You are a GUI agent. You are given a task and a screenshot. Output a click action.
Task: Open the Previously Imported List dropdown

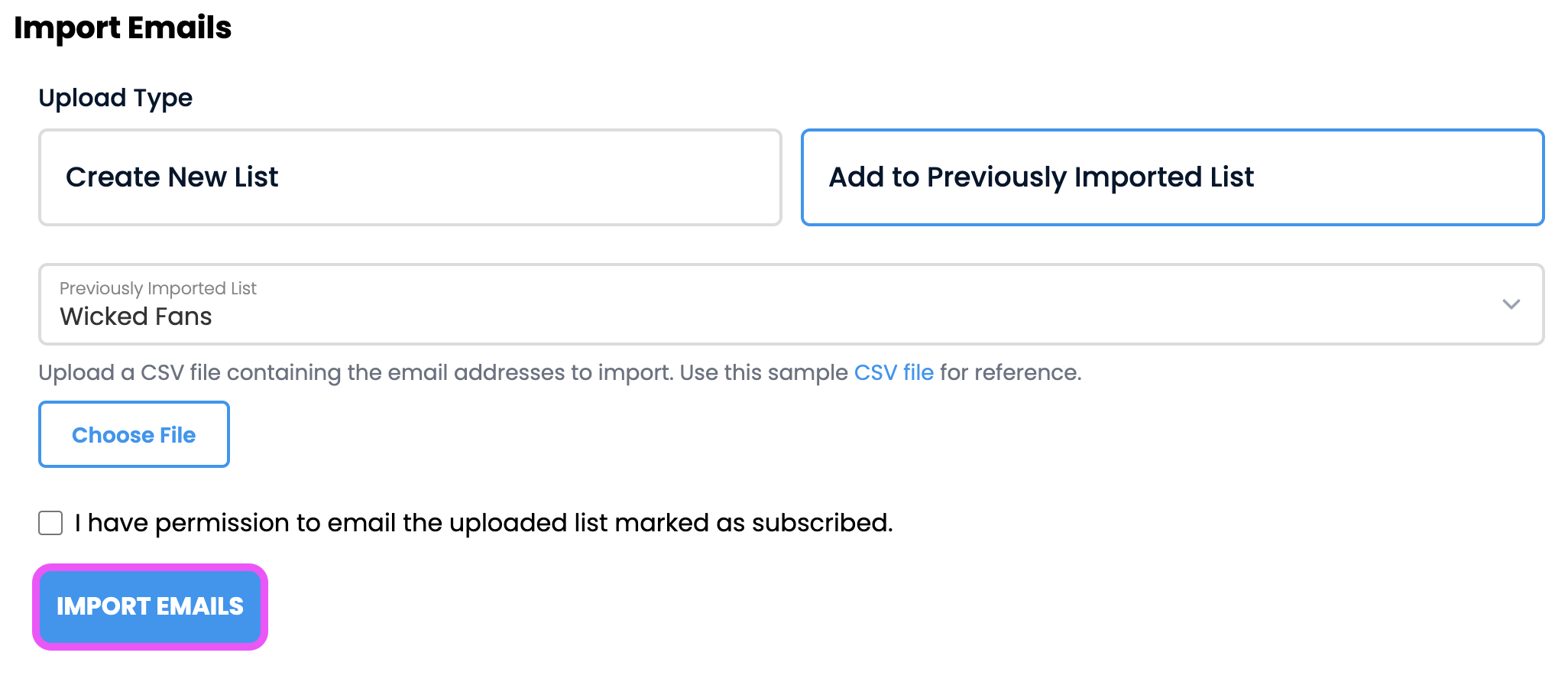click(x=790, y=304)
